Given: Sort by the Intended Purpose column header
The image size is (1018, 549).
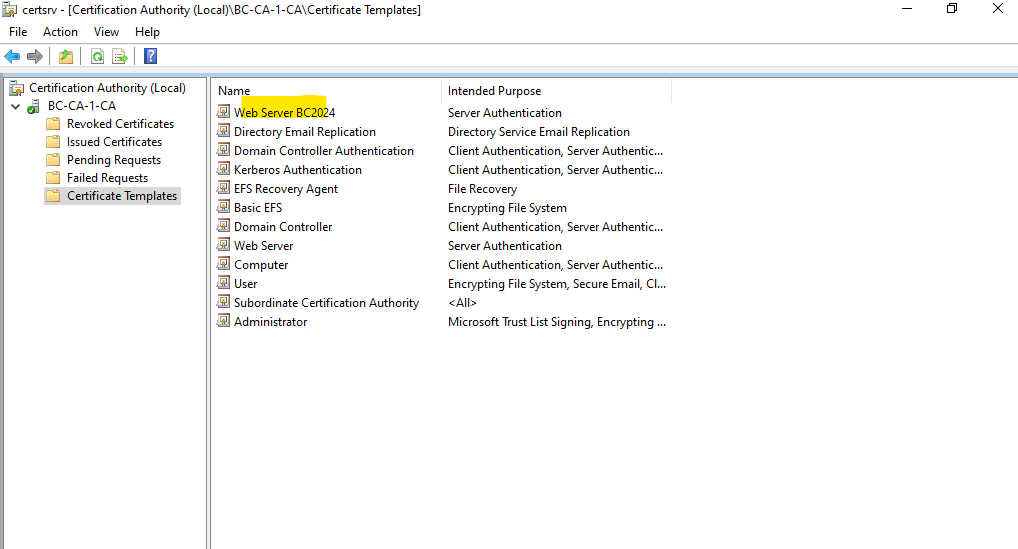Looking at the screenshot, I should pyautogui.click(x=556, y=91).
